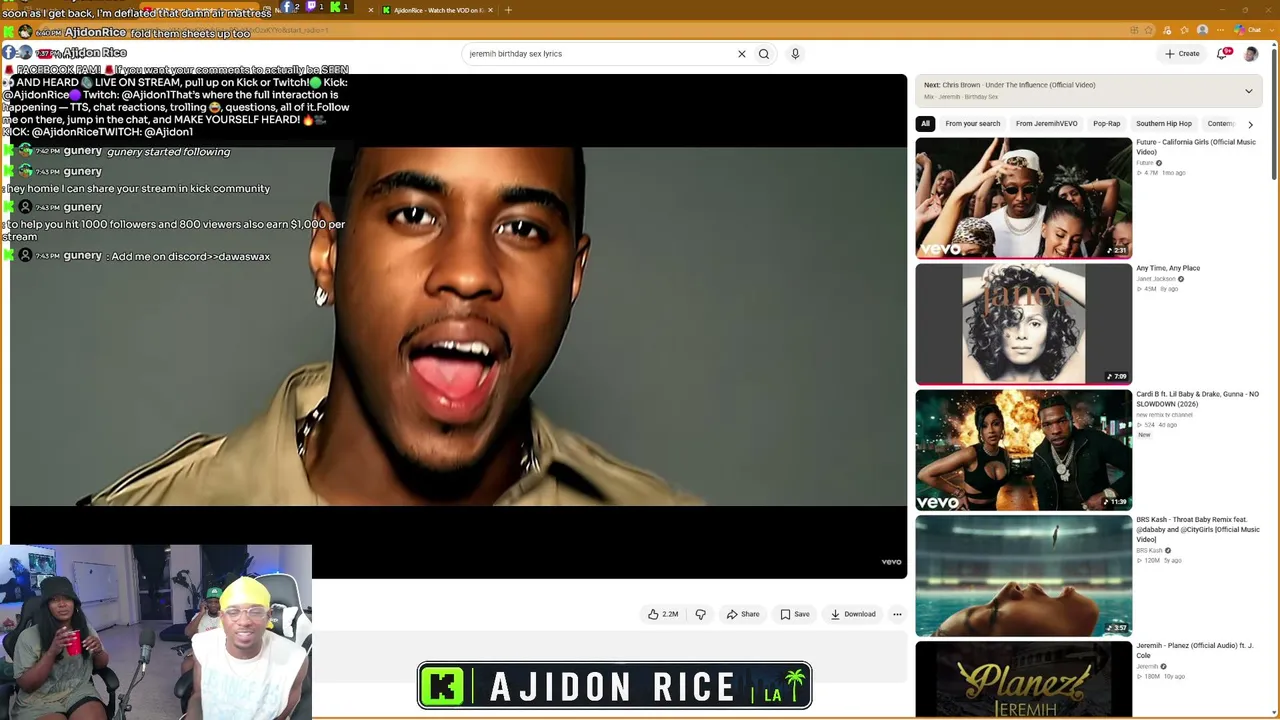Bookmark this page with the star icon

click(x=1149, y=30)
